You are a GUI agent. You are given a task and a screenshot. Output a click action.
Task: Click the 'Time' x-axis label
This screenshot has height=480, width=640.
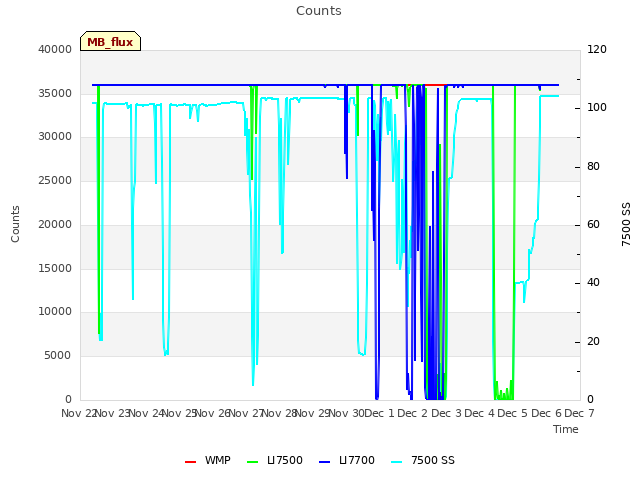(566, 429)
